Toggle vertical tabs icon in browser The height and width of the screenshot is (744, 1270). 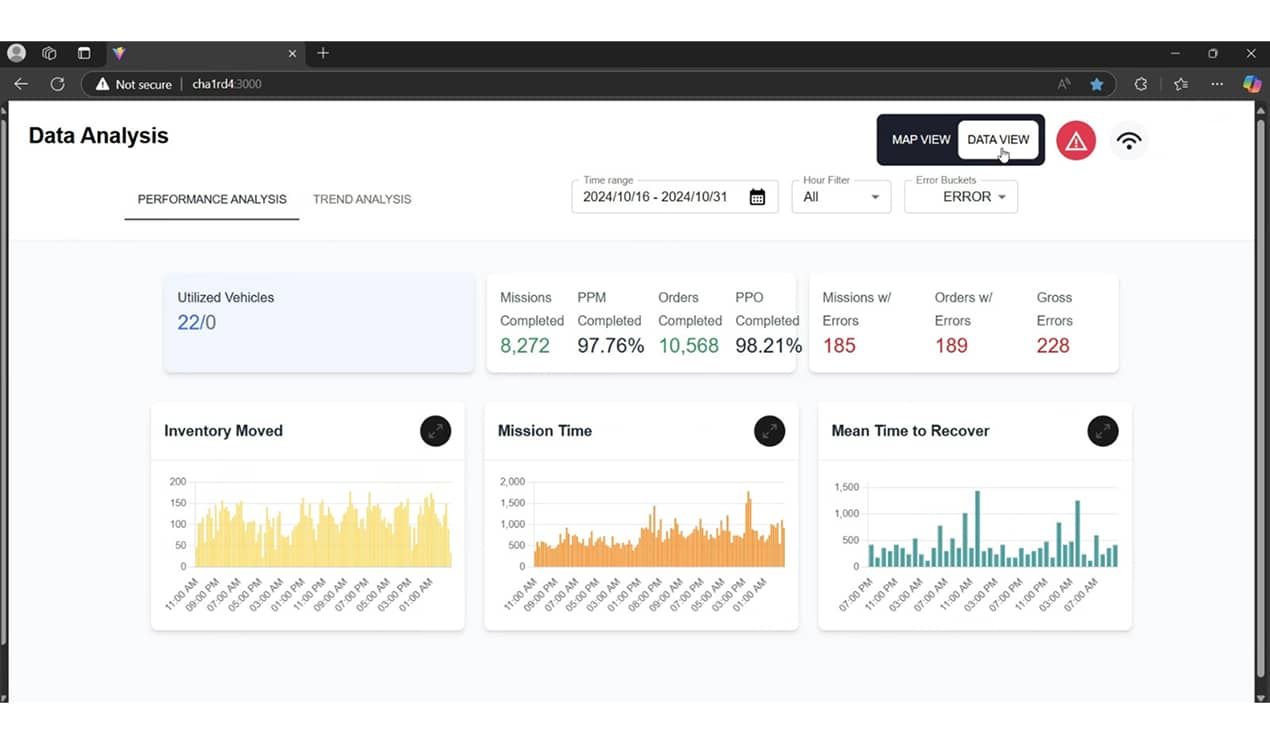coord(84,53)
